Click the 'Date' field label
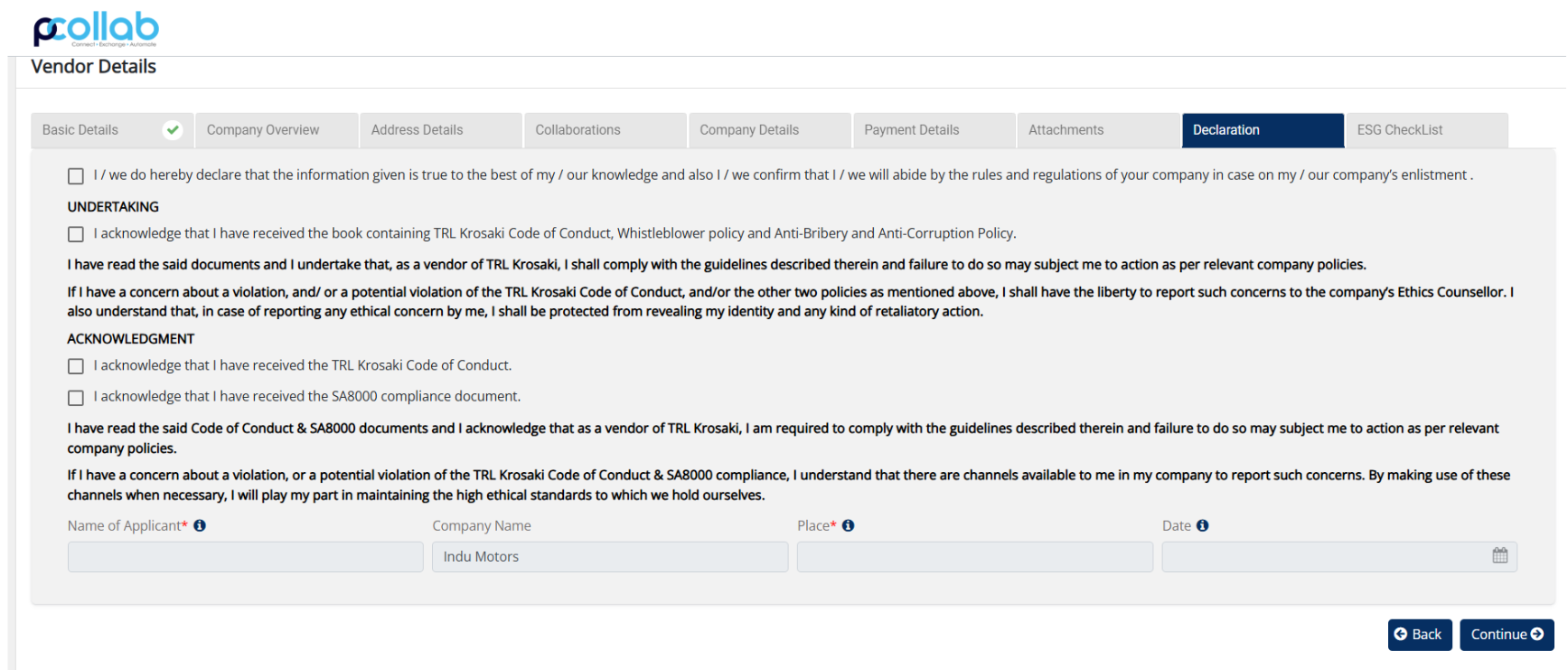Screen dimensions: 1568x670 point(1177,525)
